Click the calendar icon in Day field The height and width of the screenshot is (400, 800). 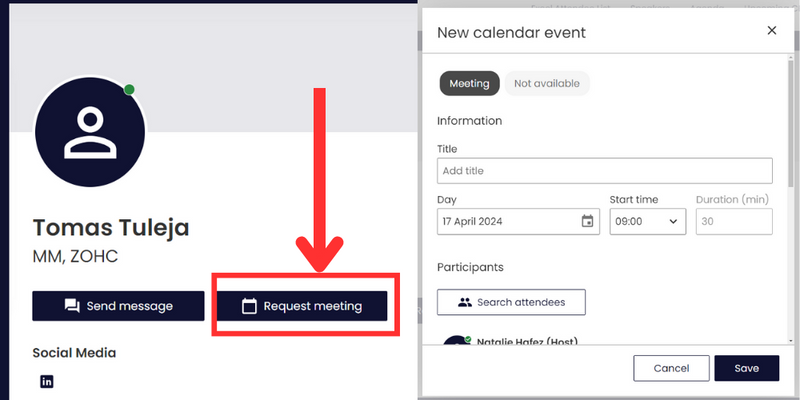coord(587,221)
